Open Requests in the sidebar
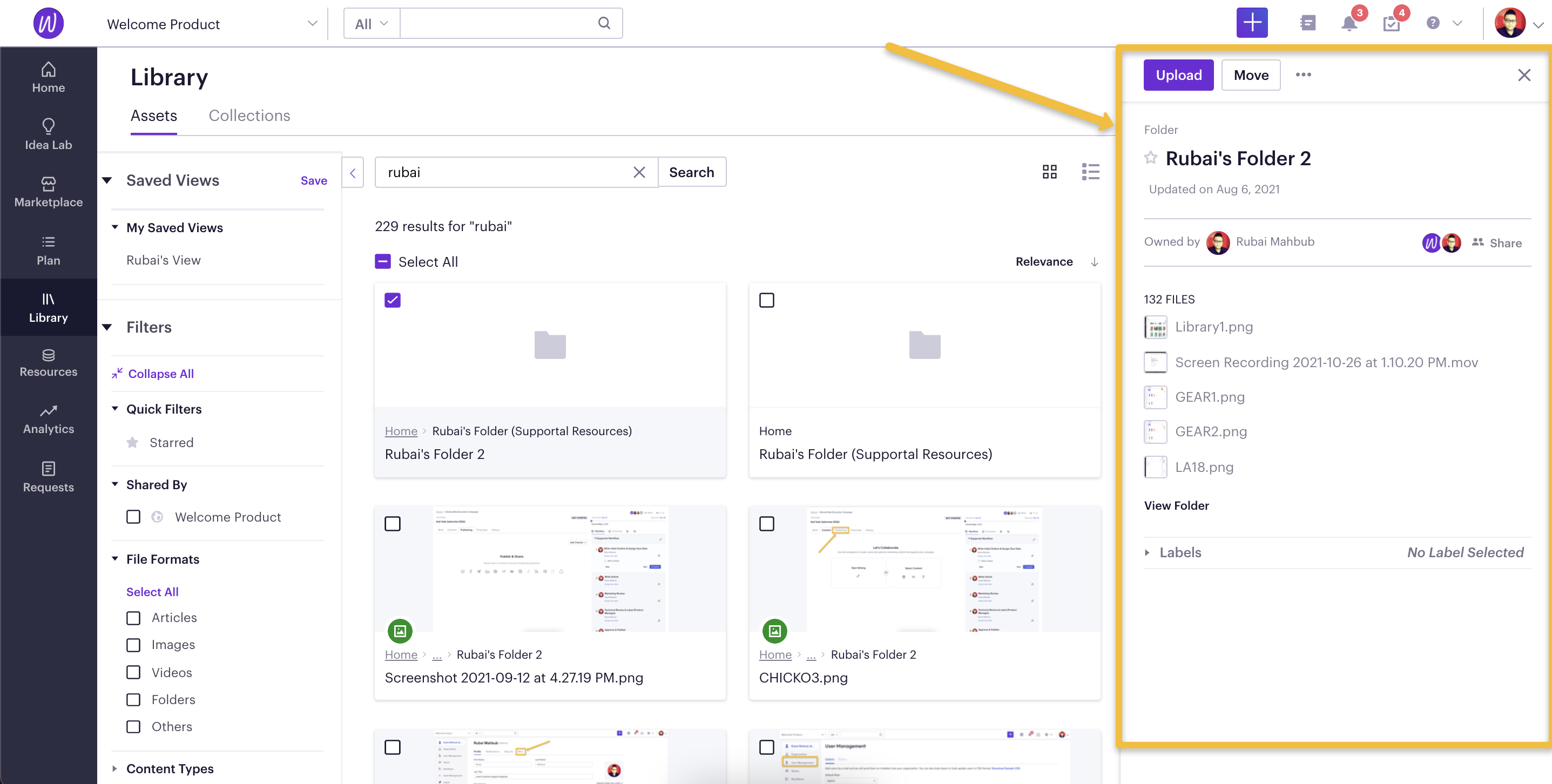 click(48, 477)
